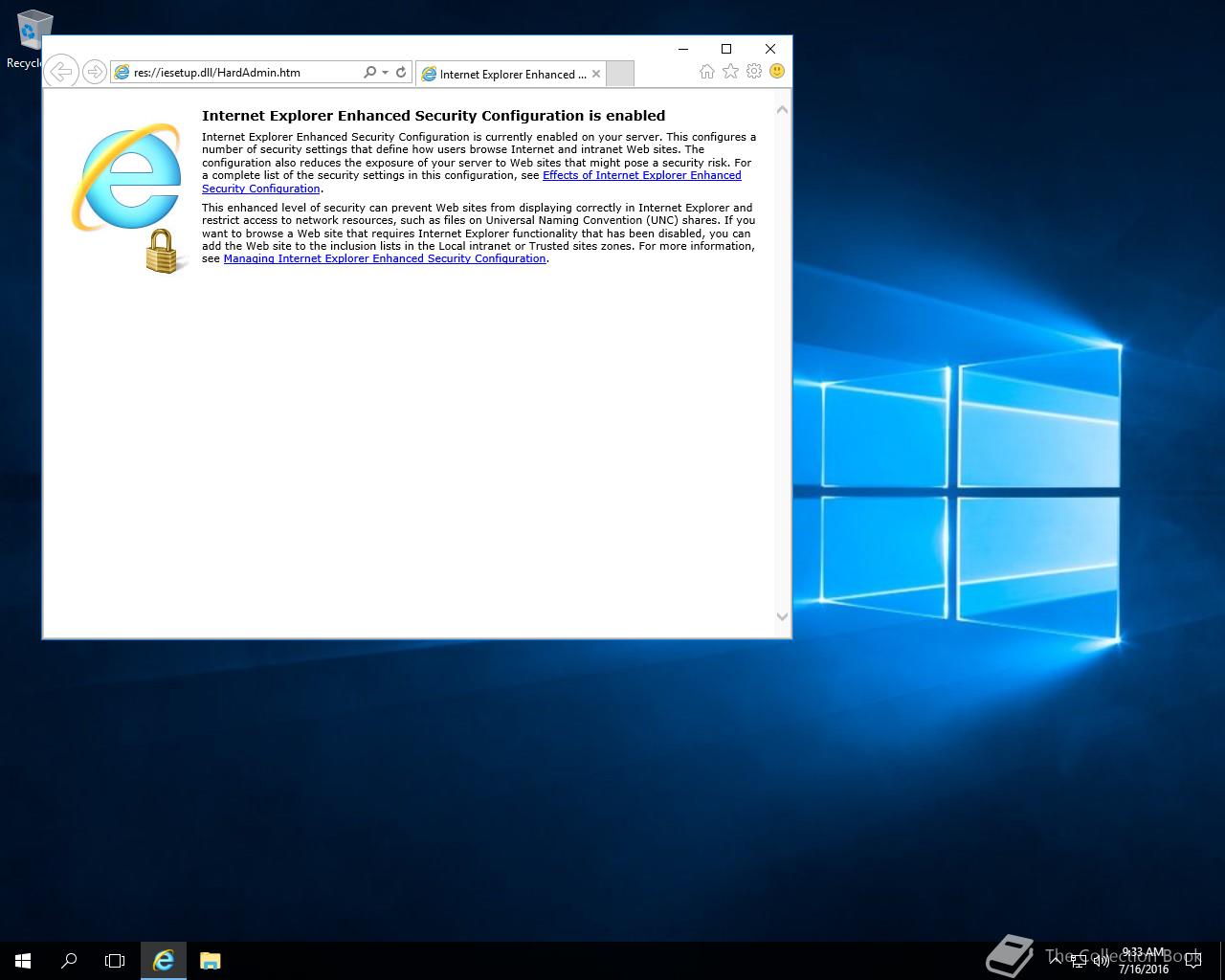Screen dimensions: 1225x980
Task: Open Managing Internet Explorer Enhanced Security Configuration link
Action: coord(385,258)
